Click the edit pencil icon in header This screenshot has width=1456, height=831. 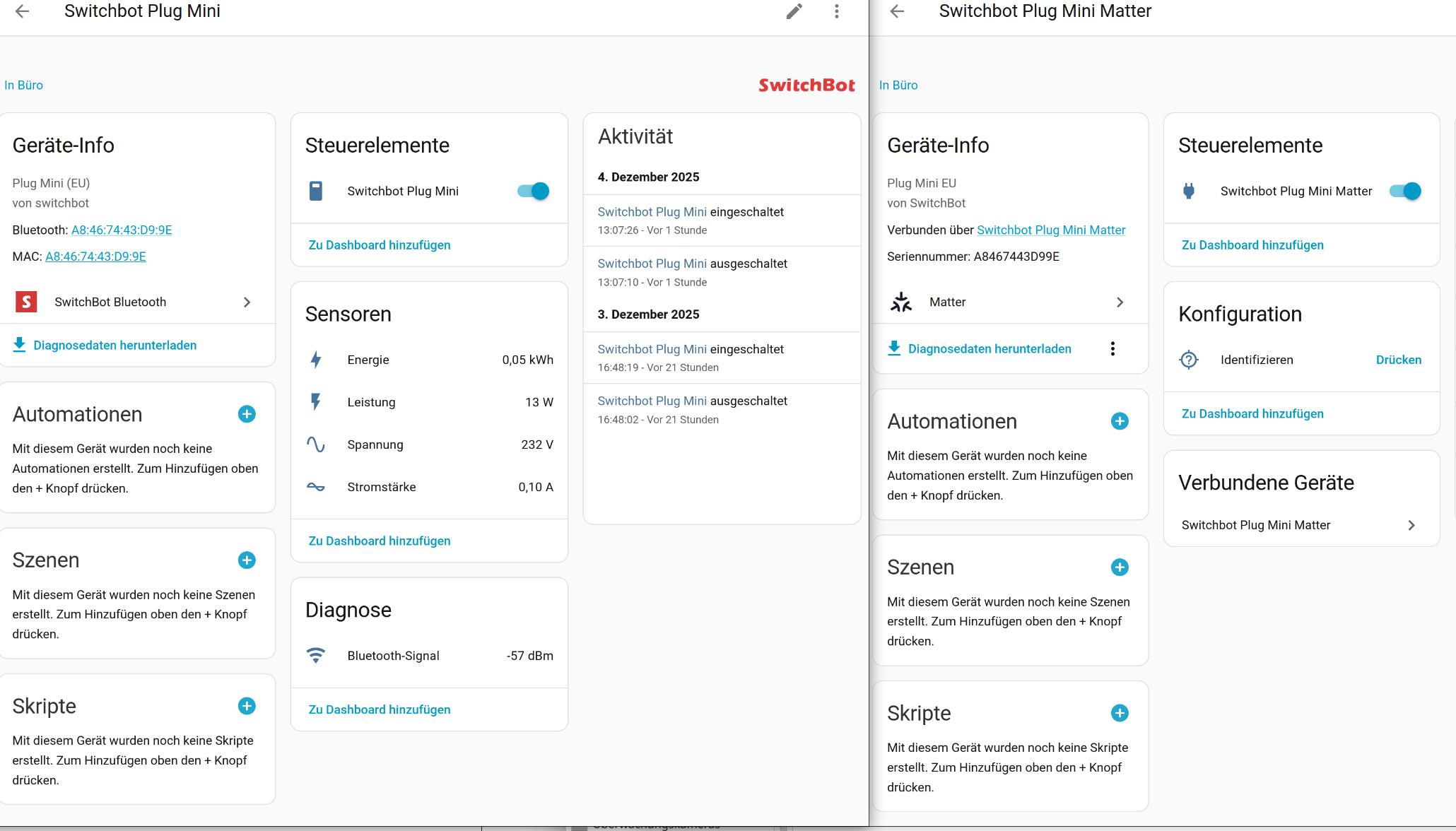click(794, 11)
